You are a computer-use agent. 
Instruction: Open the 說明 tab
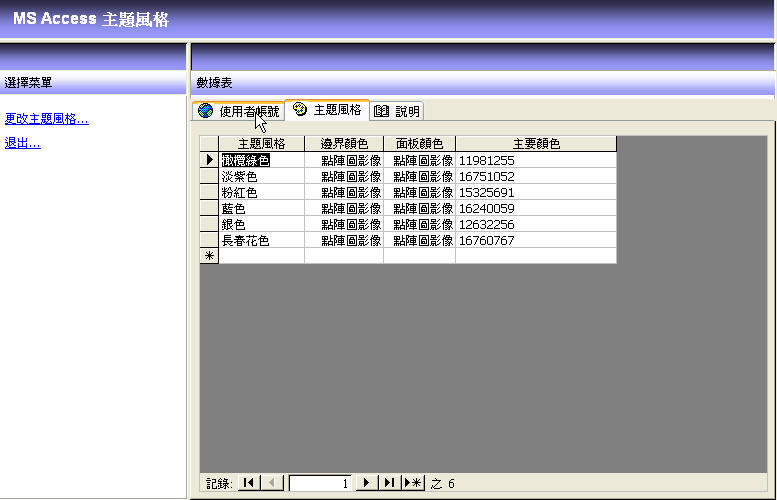(397, 111)
